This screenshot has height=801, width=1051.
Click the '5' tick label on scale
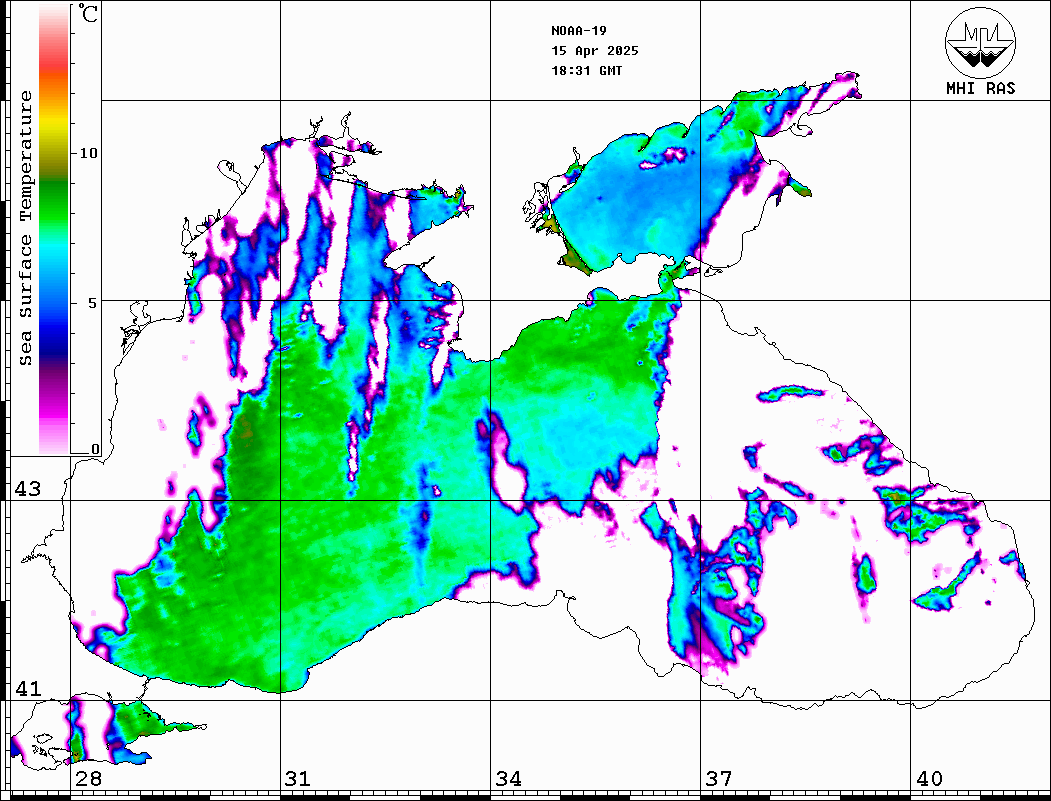point(93,303)
